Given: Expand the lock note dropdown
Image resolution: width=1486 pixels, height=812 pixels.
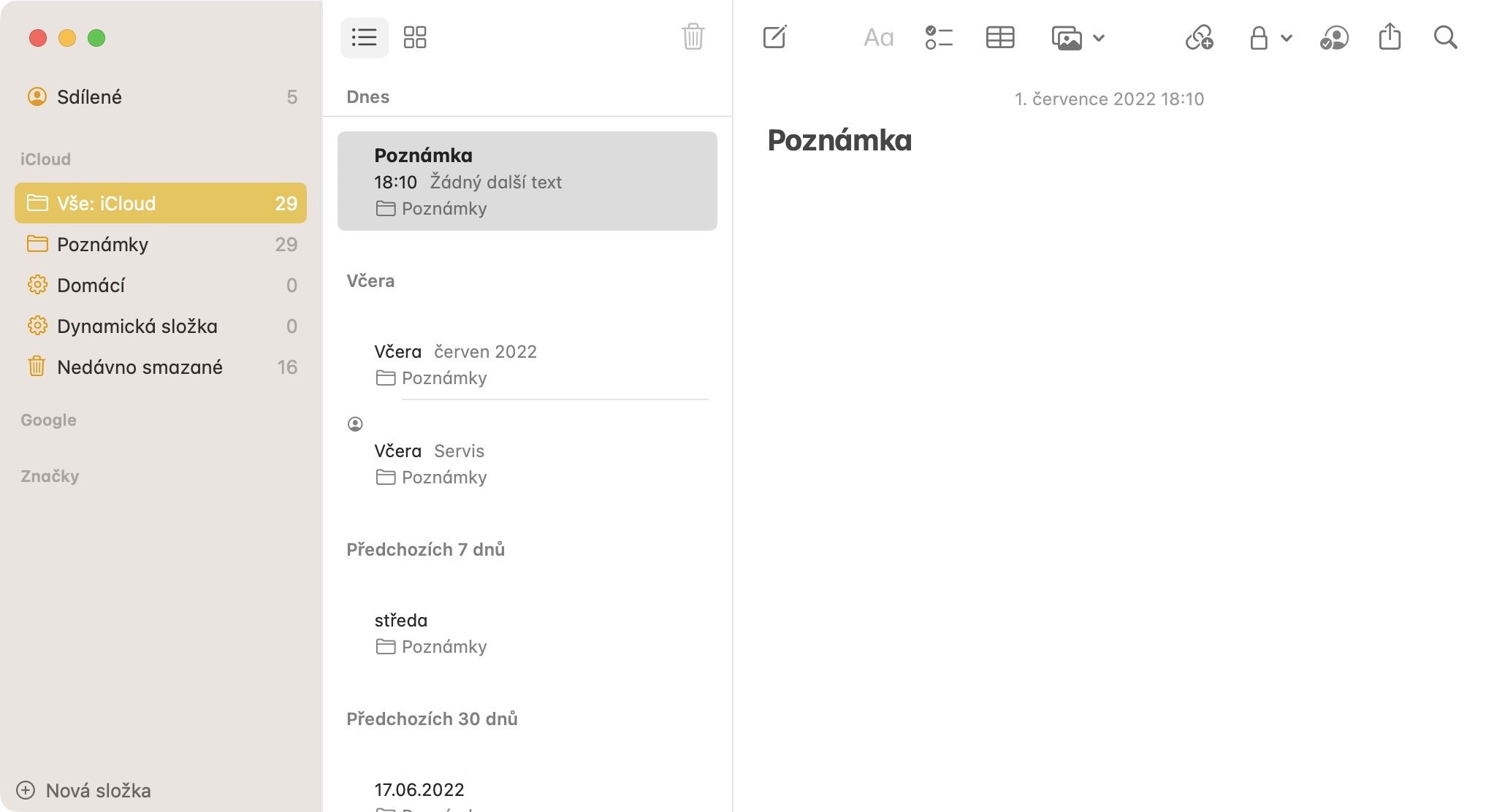Looking at the screenshot, I should 1287,38.
